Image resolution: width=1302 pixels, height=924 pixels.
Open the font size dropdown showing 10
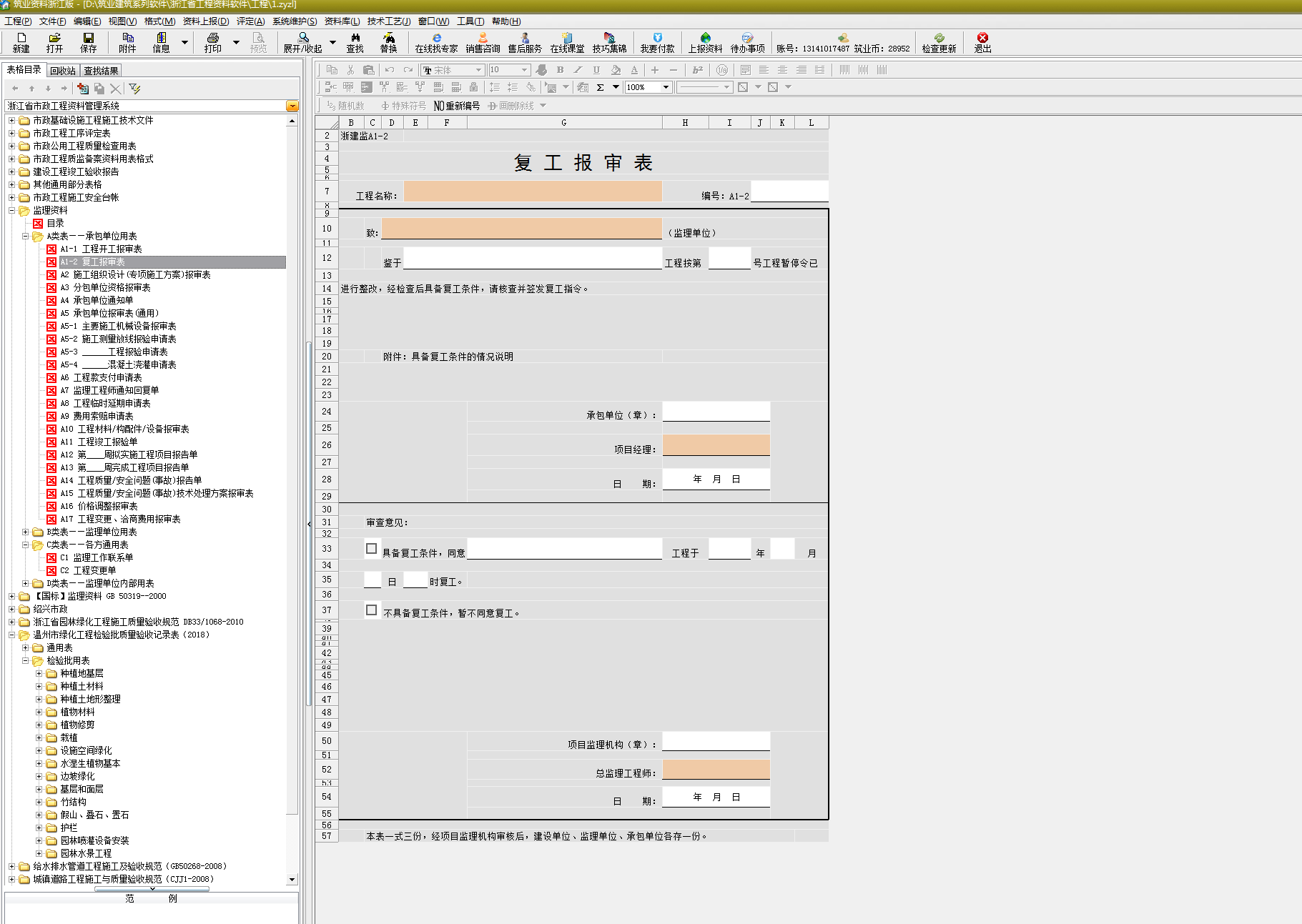pos(524,70)
